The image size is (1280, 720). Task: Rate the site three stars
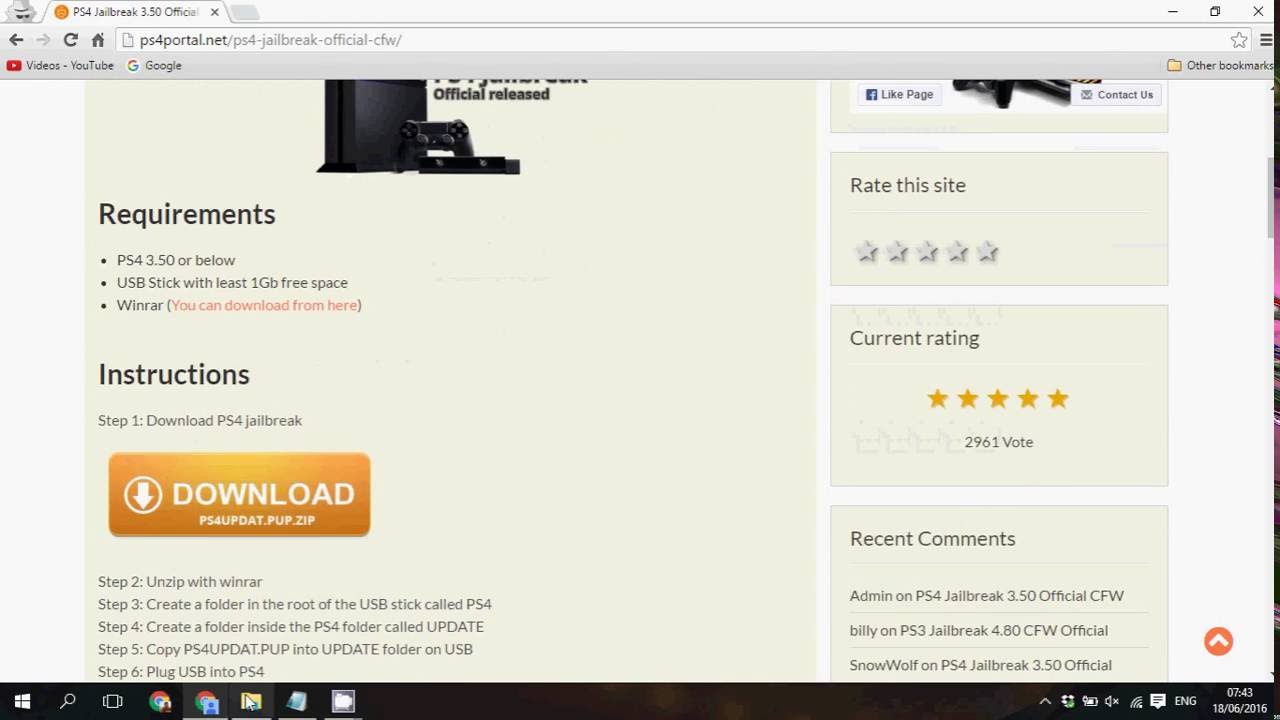coord(927,252)
